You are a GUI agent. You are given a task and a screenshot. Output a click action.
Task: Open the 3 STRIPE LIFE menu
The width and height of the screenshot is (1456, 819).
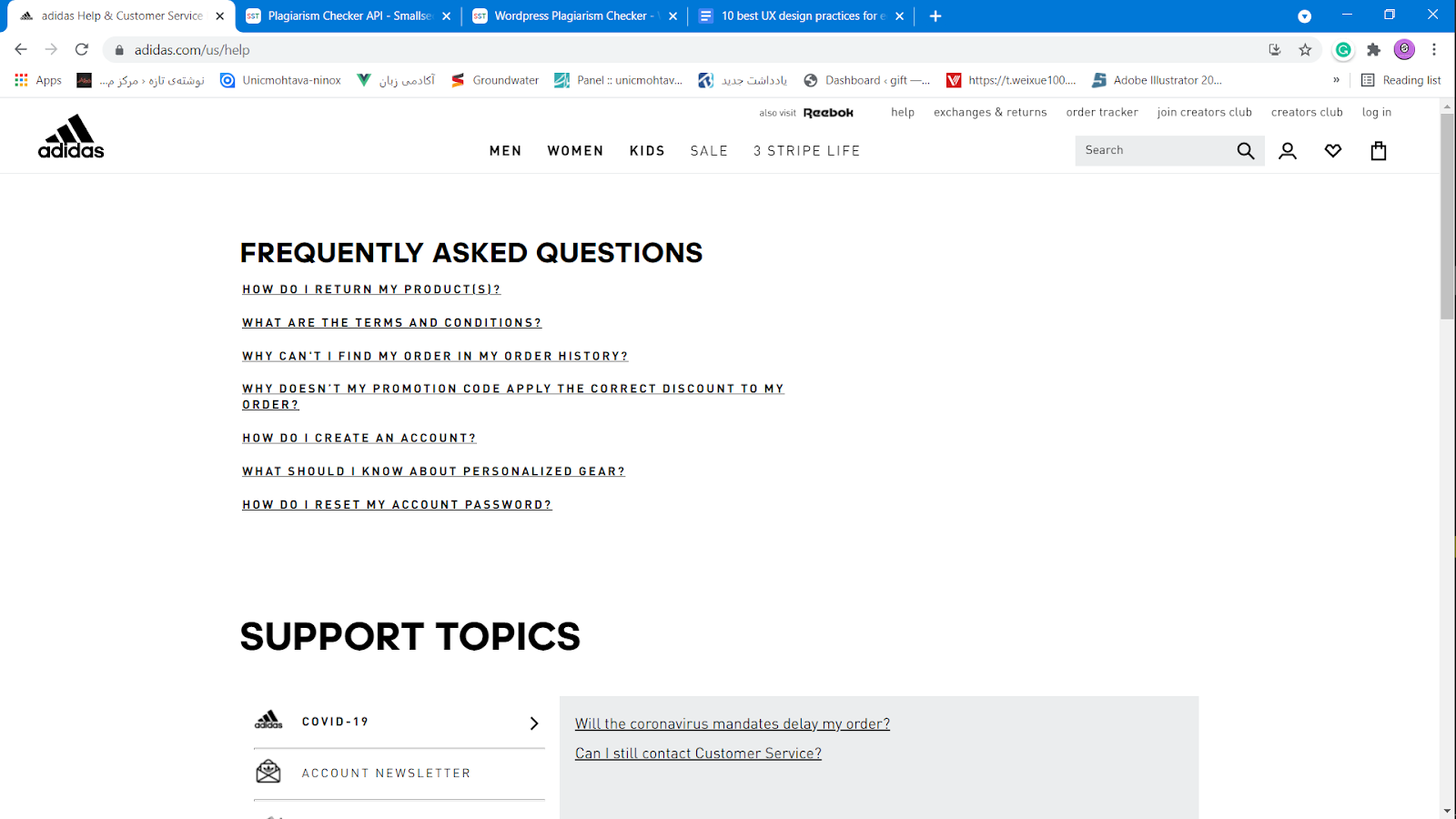(806, 151)
